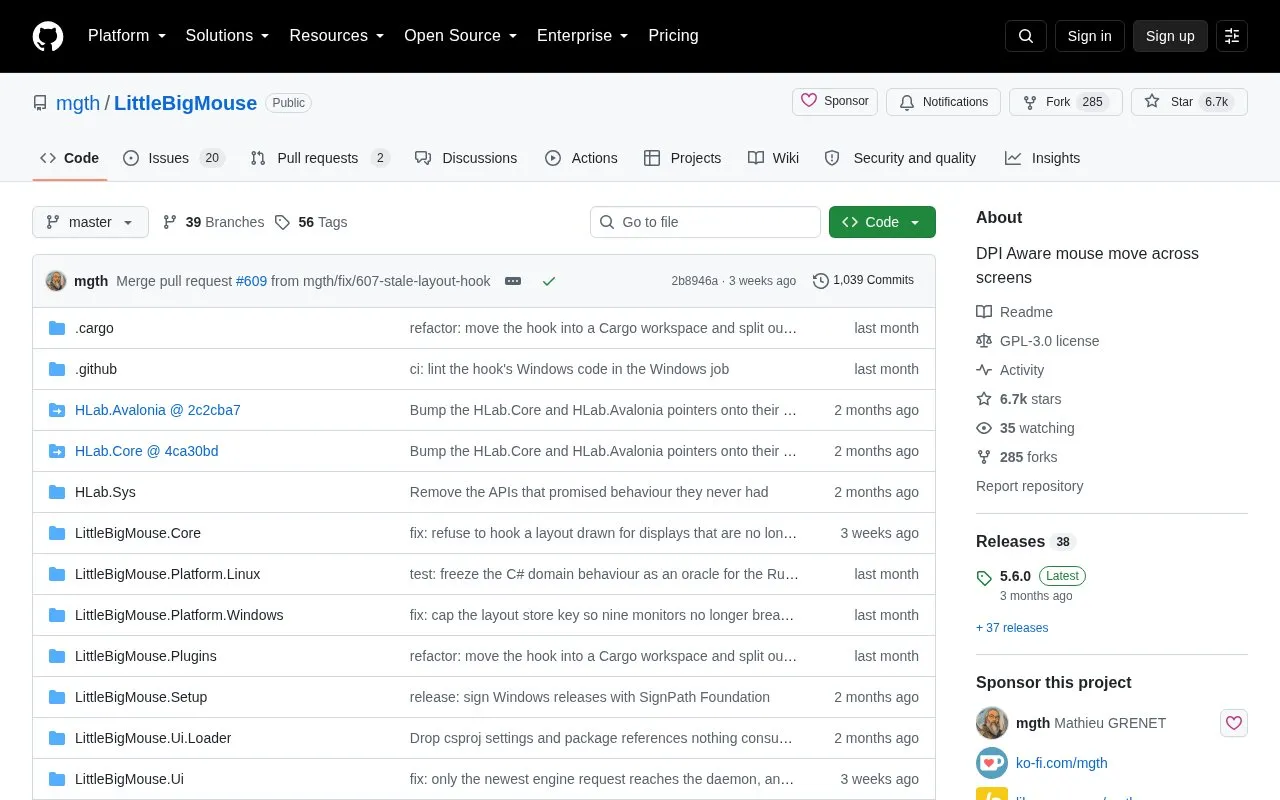Open the LittleBigMouse.Ui.Loader folder
This screenshot has width=1280, height=800.
(x=153, y=738)
